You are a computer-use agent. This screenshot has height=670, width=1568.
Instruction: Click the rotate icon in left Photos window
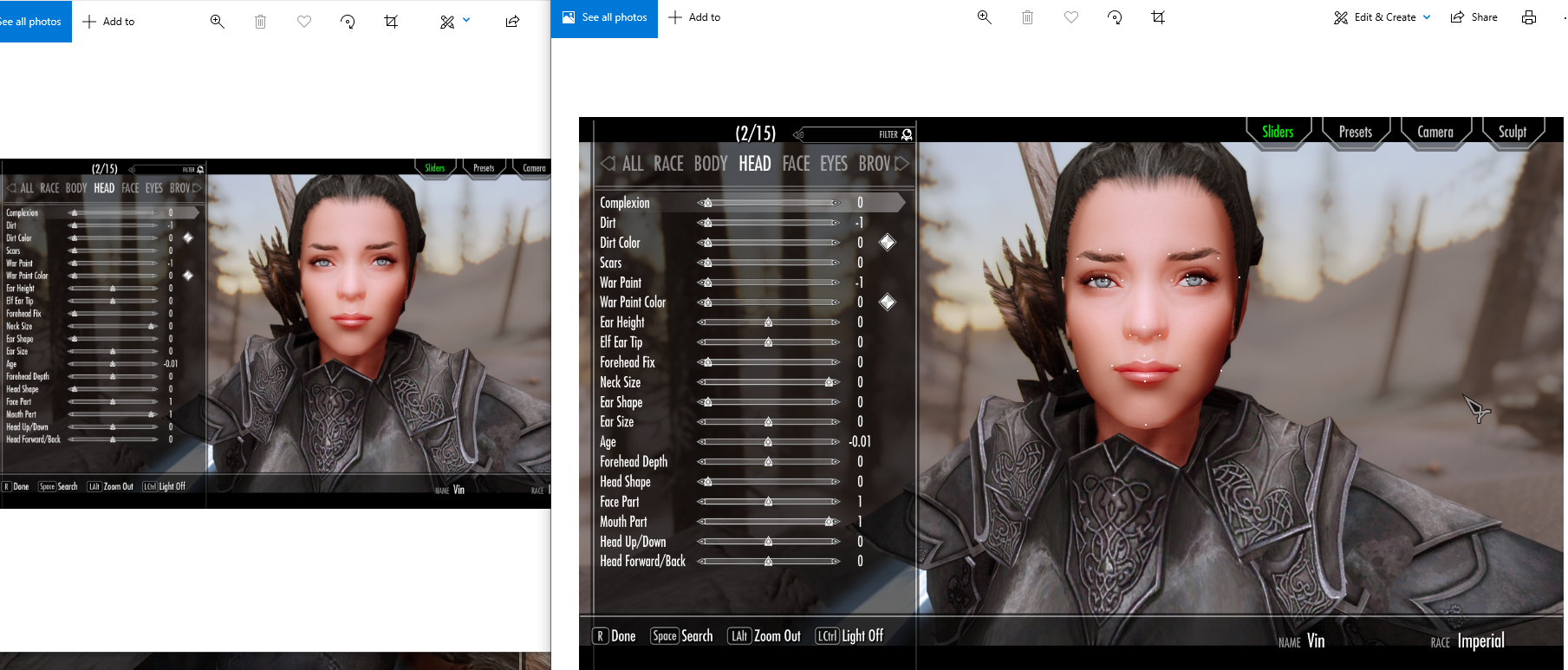348,22
